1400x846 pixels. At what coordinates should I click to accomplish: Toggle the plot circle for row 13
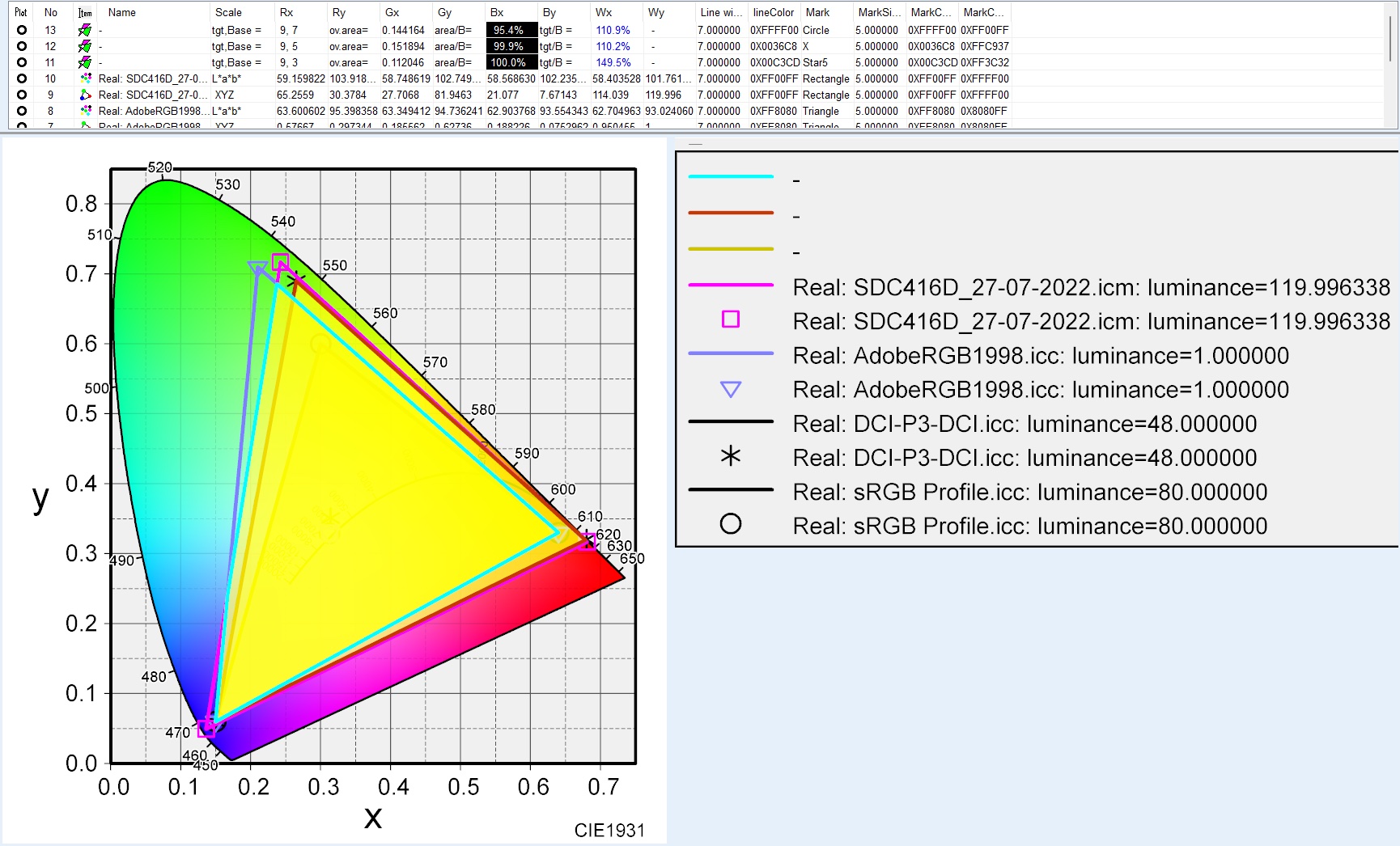coord(22,30)
